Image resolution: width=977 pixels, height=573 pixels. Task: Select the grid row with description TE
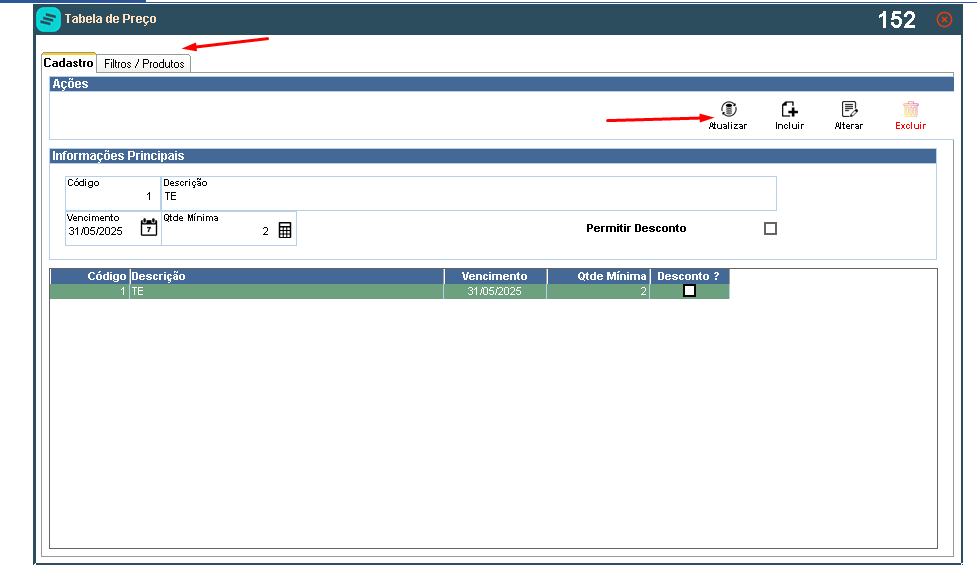click(389, 291)
